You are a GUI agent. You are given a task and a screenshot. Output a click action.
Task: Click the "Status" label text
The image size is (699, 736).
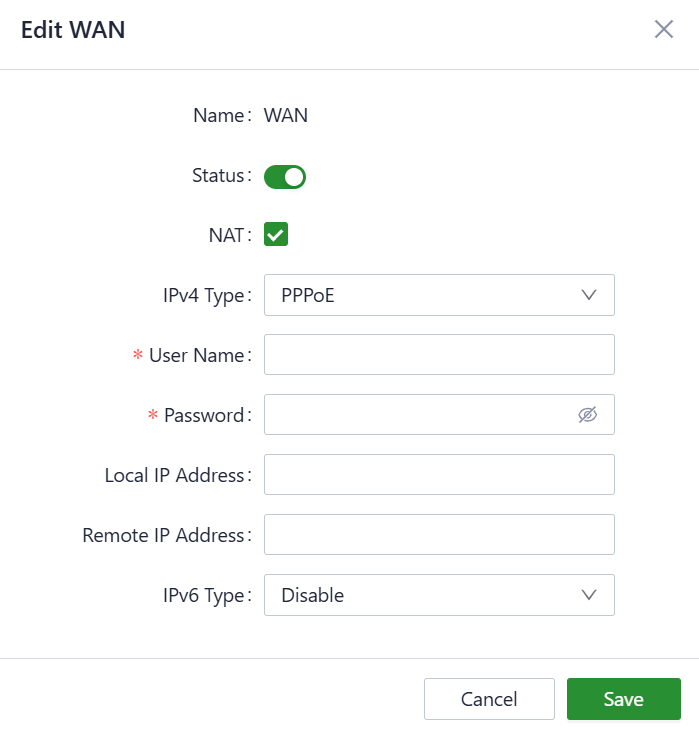[218, 175]
